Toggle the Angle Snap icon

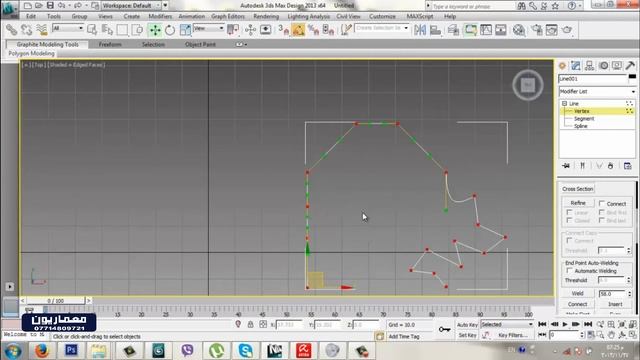(298, 30)
